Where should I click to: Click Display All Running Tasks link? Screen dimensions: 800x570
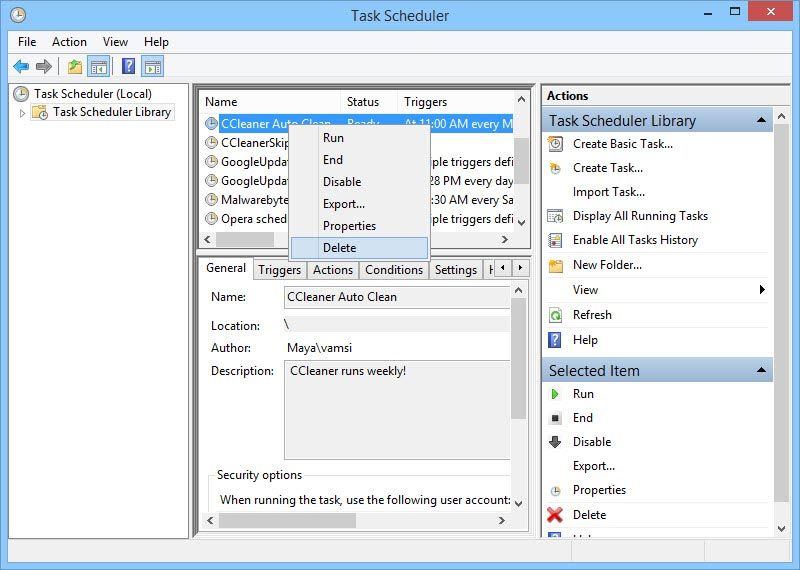pos(640,216)
